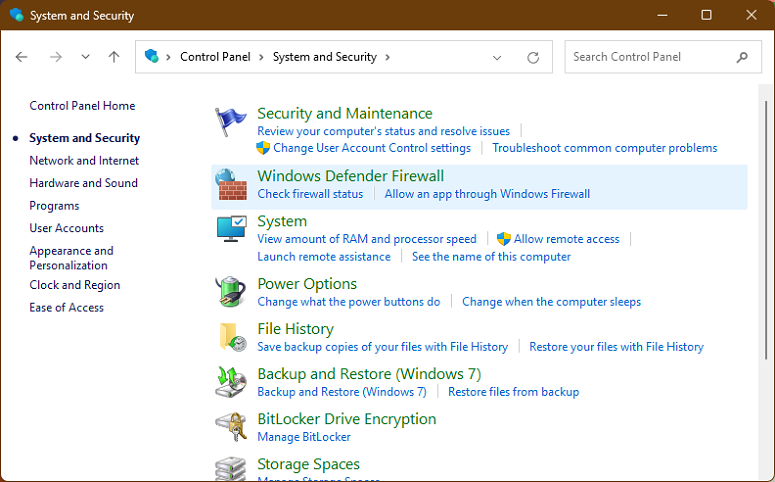Image resolution: width=775 pixels, height=482 pixels.
Task: Expand chevron after System and Security breadcrumb
Action: [x=388, y=57]
